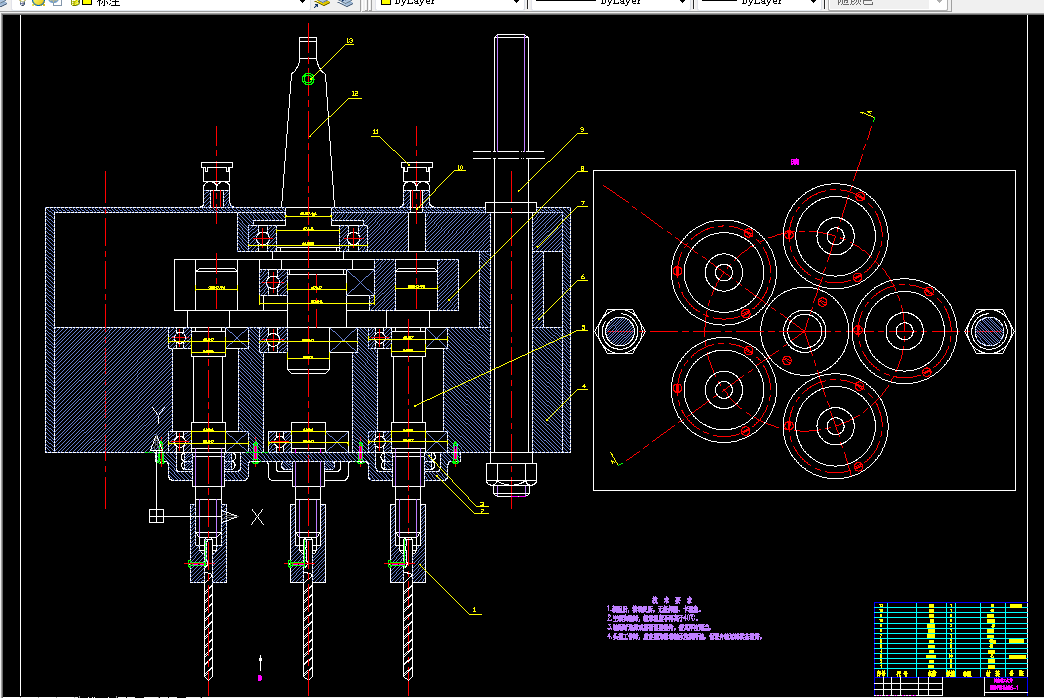Select the green circle on the tapered shank
Image resolution: width=1044 pixels, height=698 pixels.
tap(308, 79)
